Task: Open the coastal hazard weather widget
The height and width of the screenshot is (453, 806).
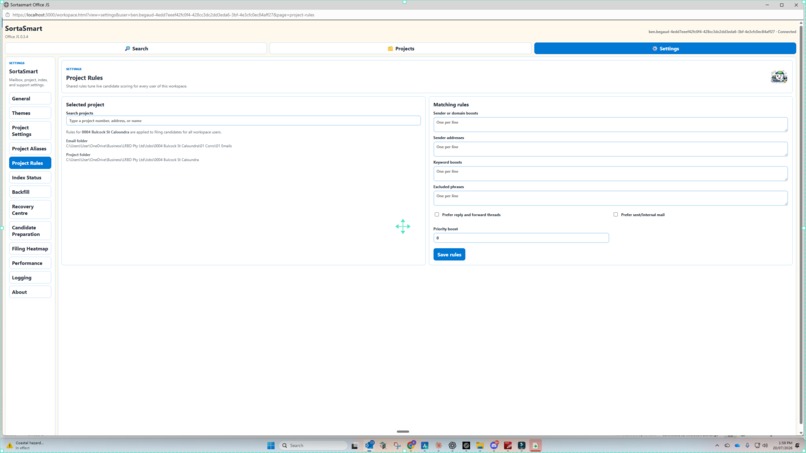Action: (x=25, y=445)
